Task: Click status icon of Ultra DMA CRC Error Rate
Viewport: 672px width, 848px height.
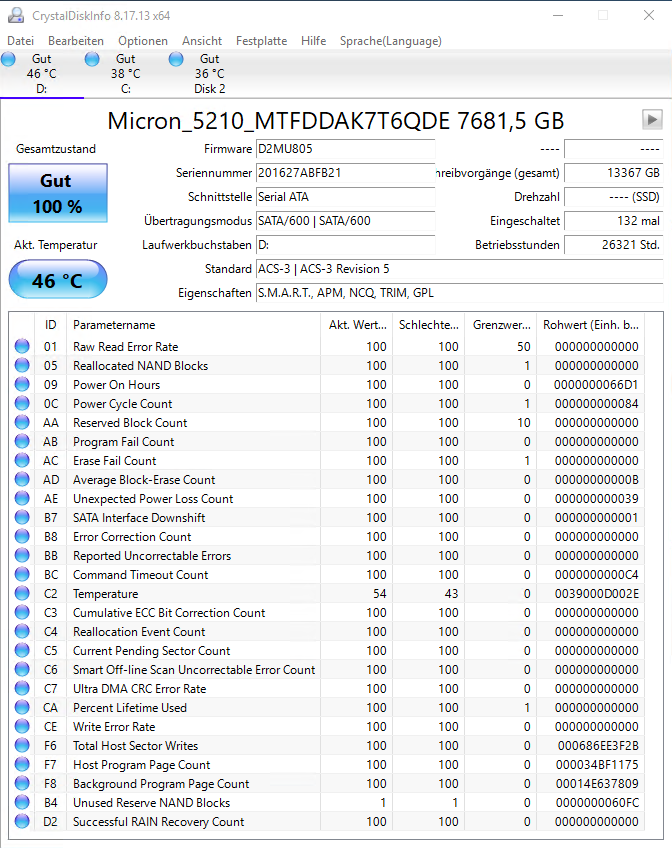Action: click(22, 688)
